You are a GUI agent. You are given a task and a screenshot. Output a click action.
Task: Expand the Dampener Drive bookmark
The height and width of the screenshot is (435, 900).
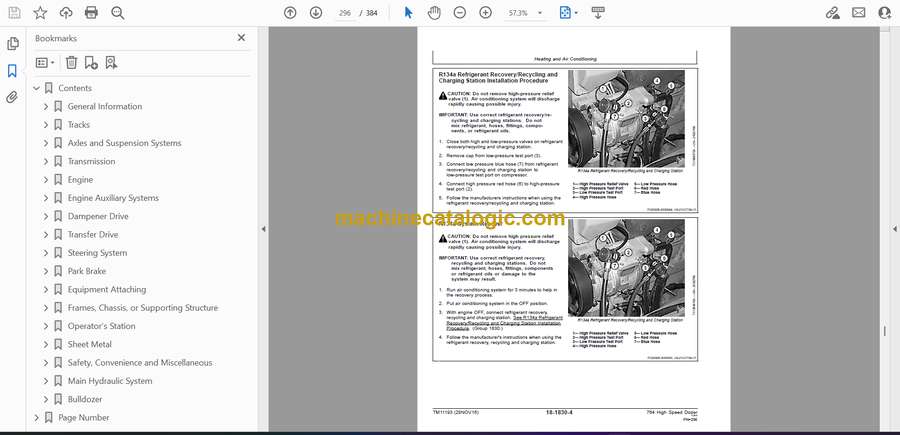(x=46, y=216)
